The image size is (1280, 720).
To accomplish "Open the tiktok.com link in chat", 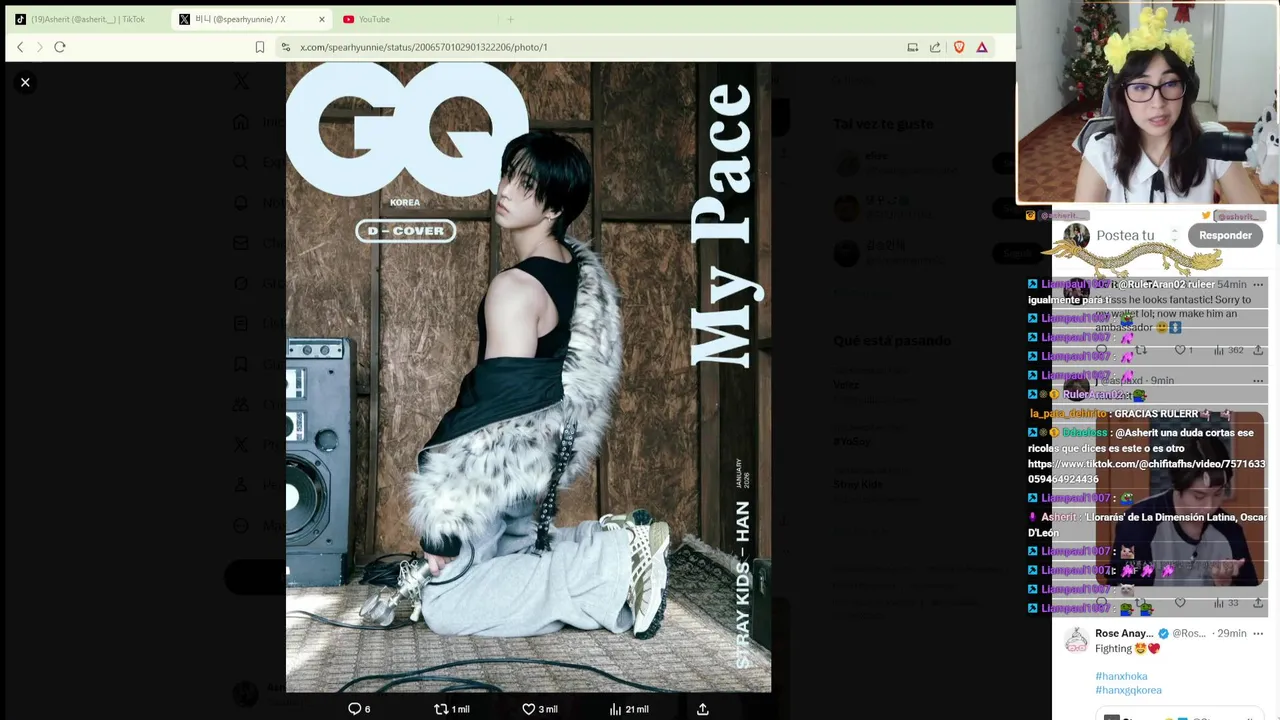I will [x=1146, y=471].
